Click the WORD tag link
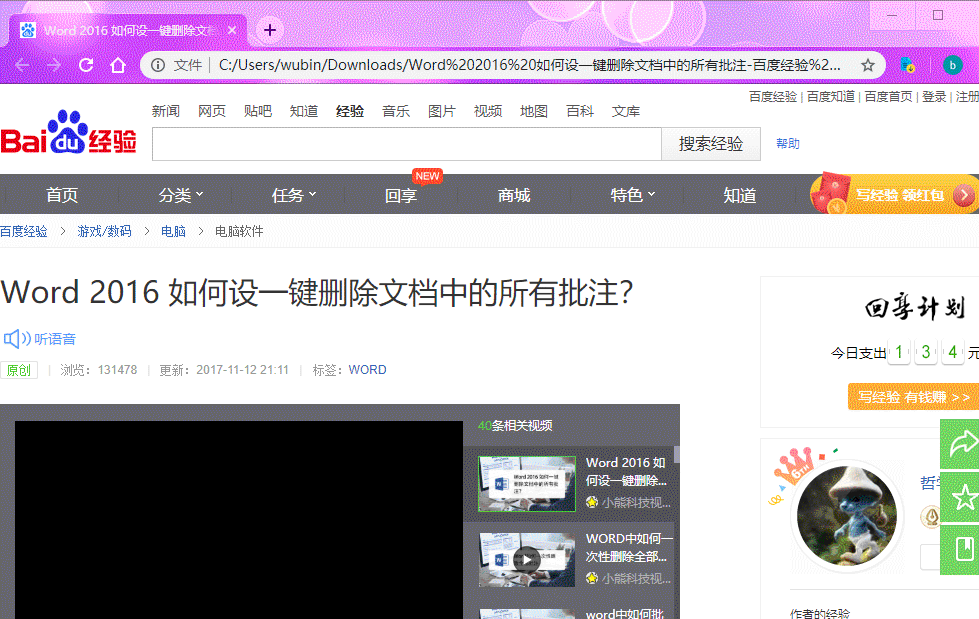The image size is (979, 619). pyautogui.click(x=367, y=370)
